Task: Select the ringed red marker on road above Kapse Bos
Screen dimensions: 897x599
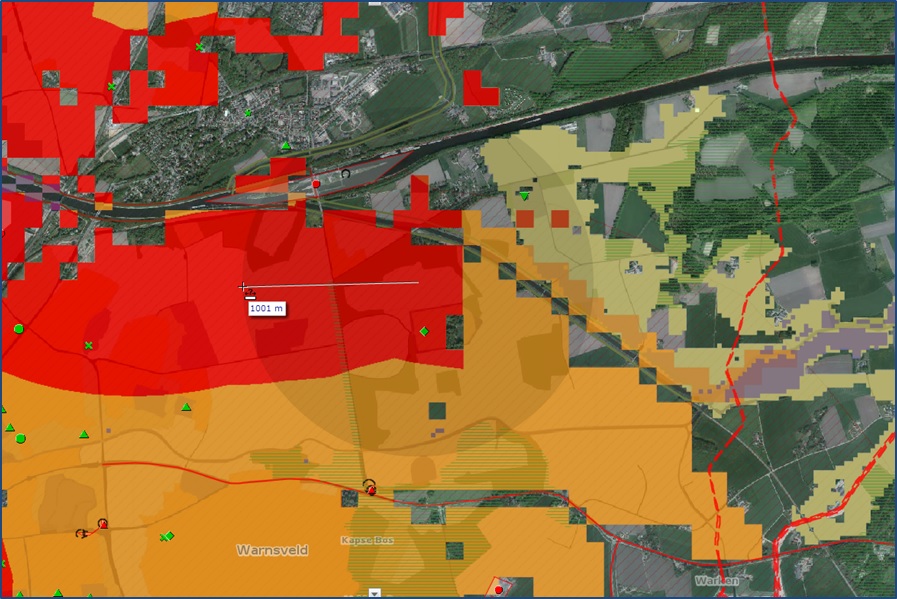Action: click(x=371, y=488)
